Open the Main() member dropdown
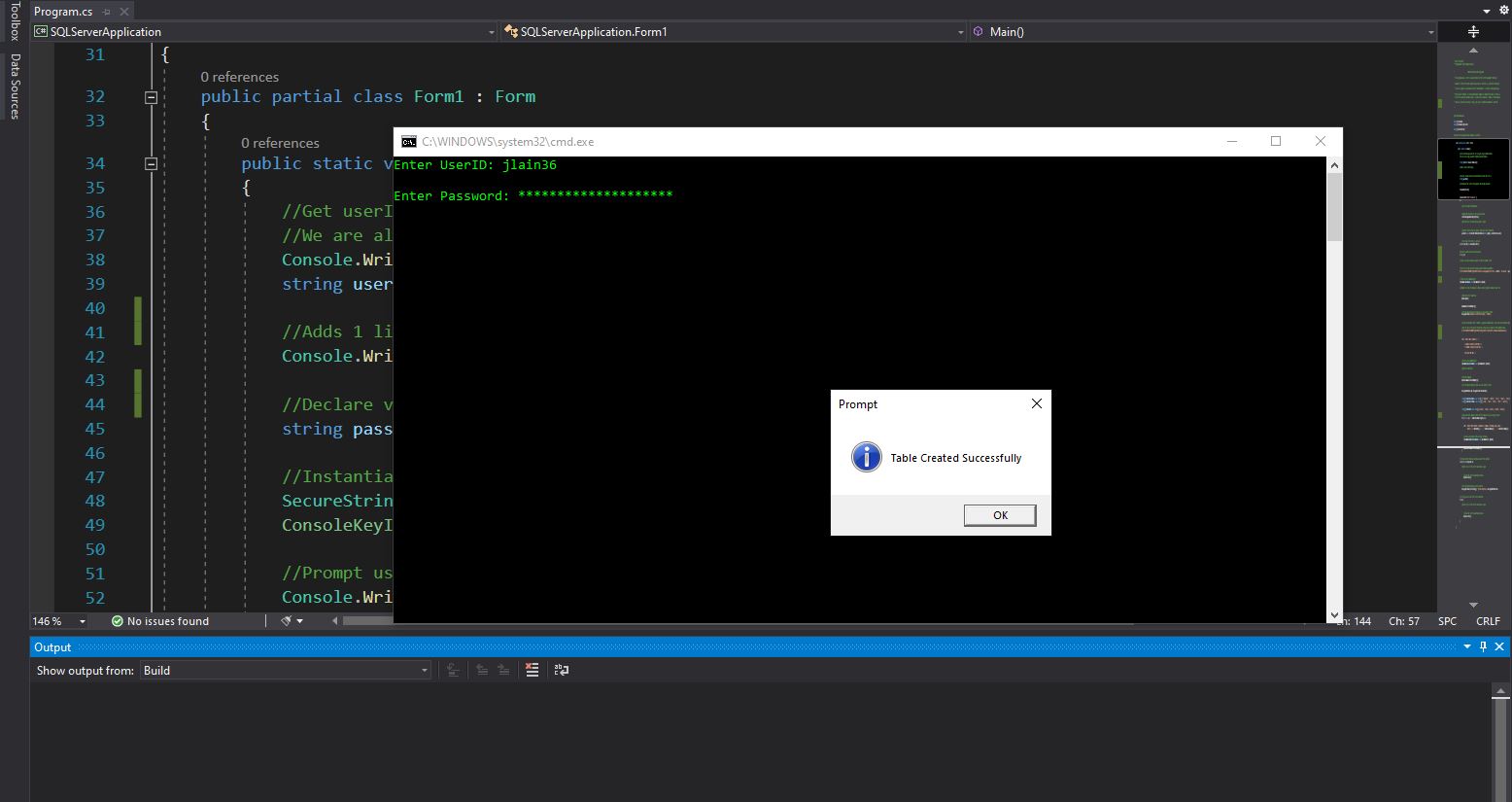This screenshot has height=802, width=1512. [1203, 32]
